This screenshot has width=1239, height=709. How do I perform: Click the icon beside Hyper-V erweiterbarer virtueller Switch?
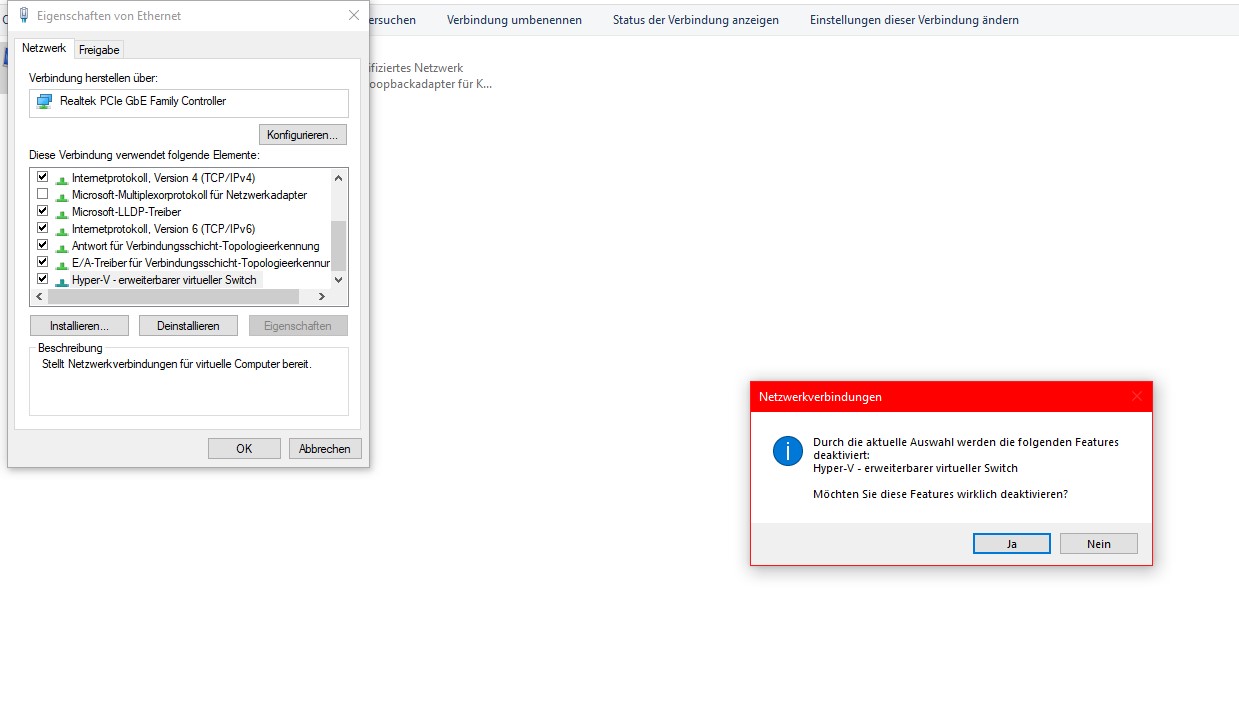(62, 281)
